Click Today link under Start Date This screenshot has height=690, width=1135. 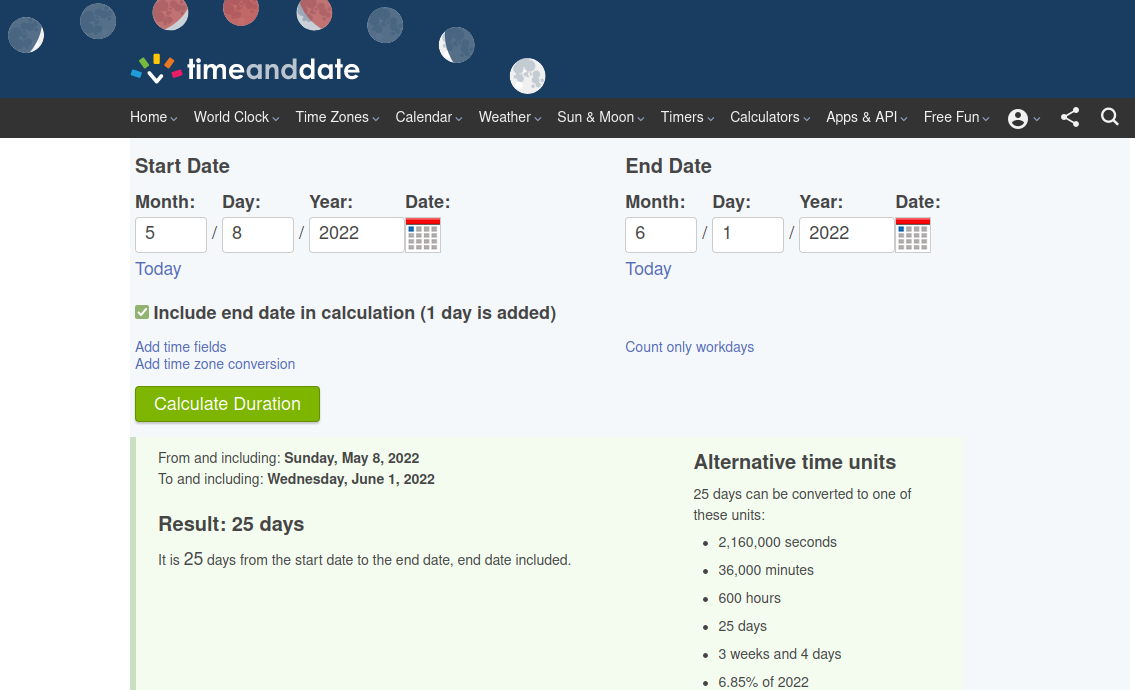pyautogui.click(x=158, y=269)
